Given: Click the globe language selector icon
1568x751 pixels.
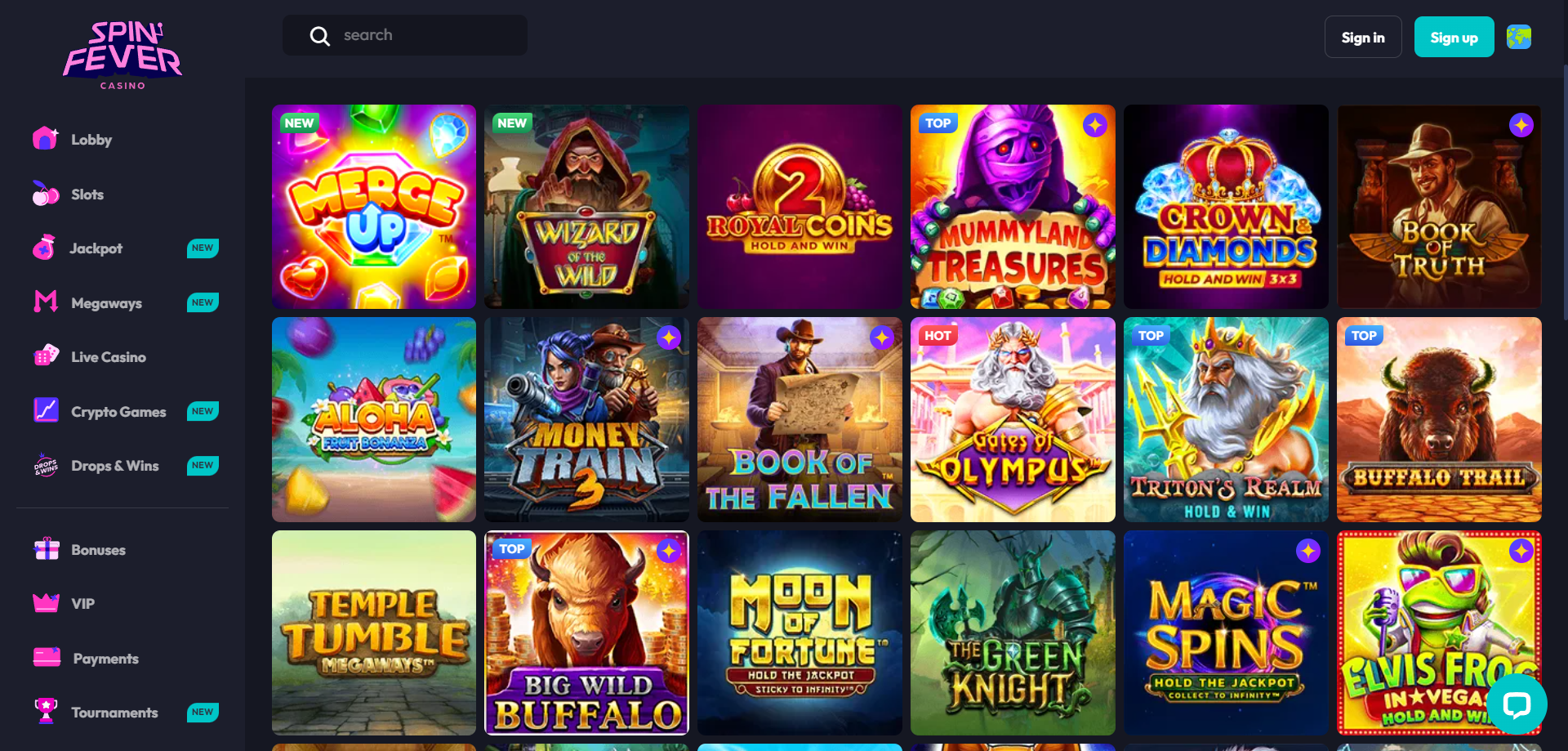Looking at the screenshot, I should pos(1519,37).
